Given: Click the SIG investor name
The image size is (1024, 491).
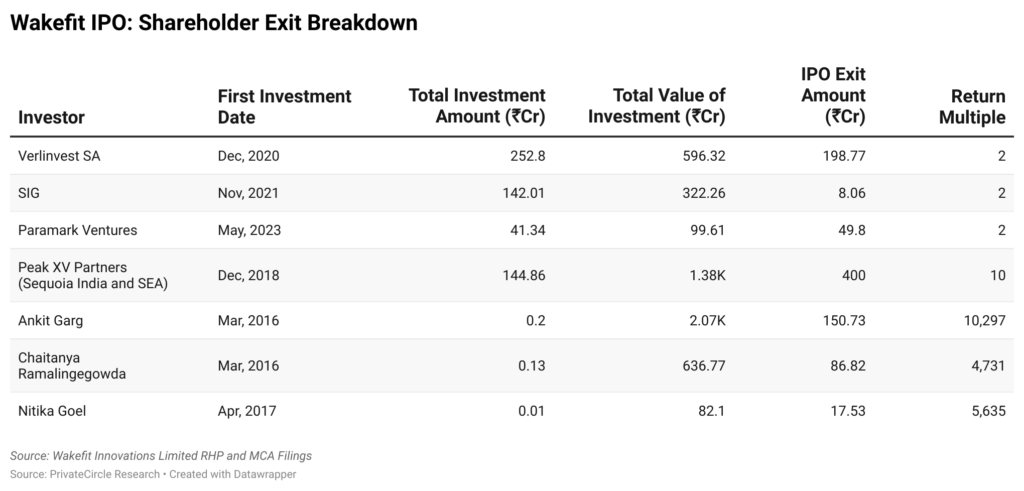Looking at the screenshot, I should pos(30,193).
